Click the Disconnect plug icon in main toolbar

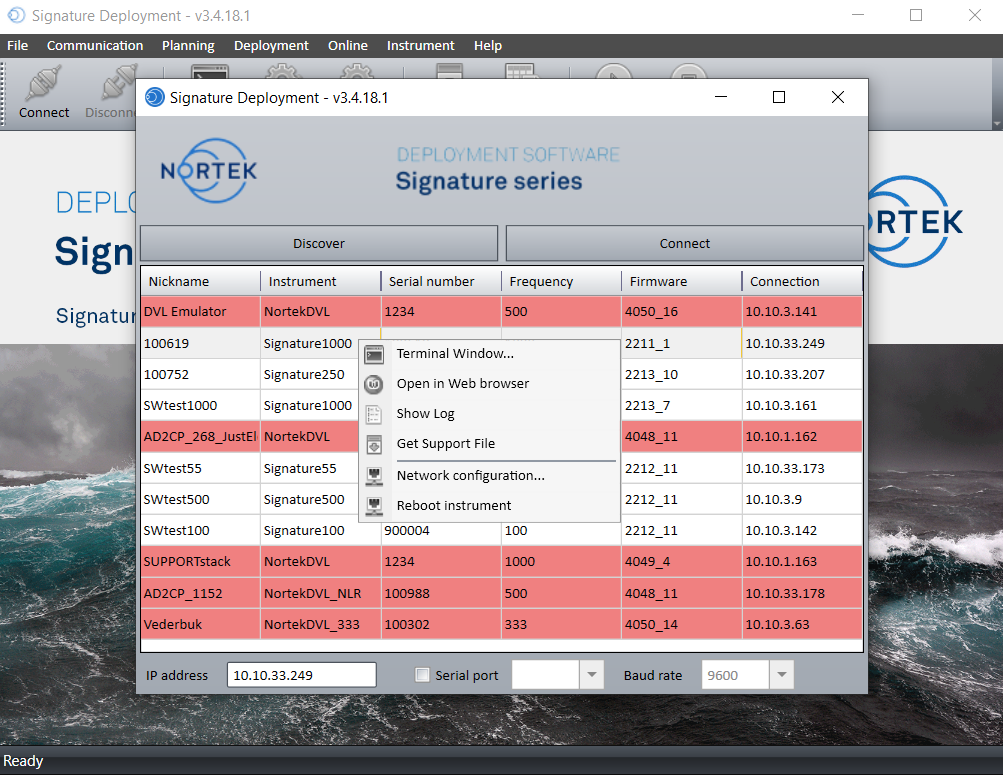[119, 82]
